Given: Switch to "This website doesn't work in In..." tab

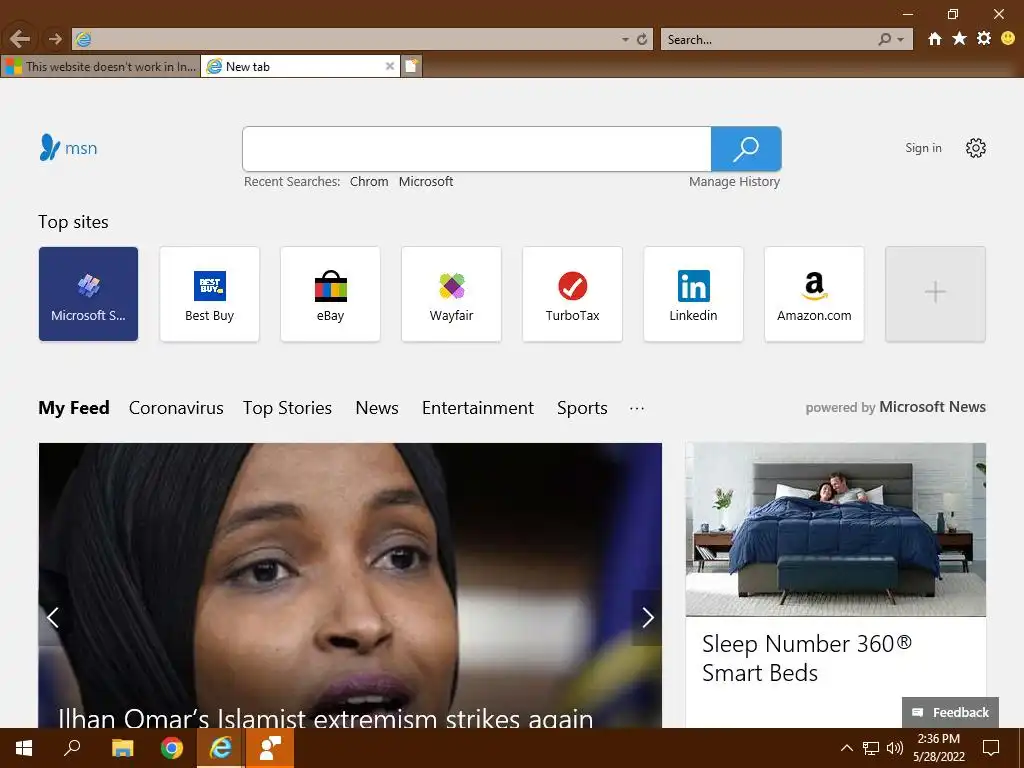Looking at the screenshot, I should (x=101, y=66).
